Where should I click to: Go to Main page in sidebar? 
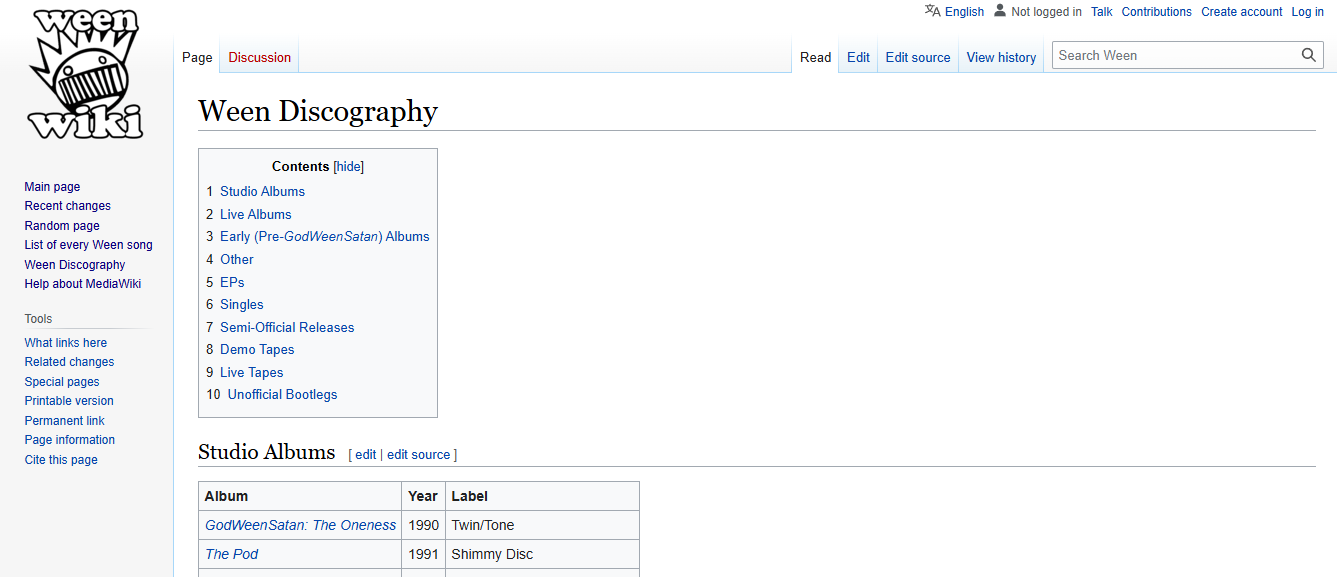[52, 187]
